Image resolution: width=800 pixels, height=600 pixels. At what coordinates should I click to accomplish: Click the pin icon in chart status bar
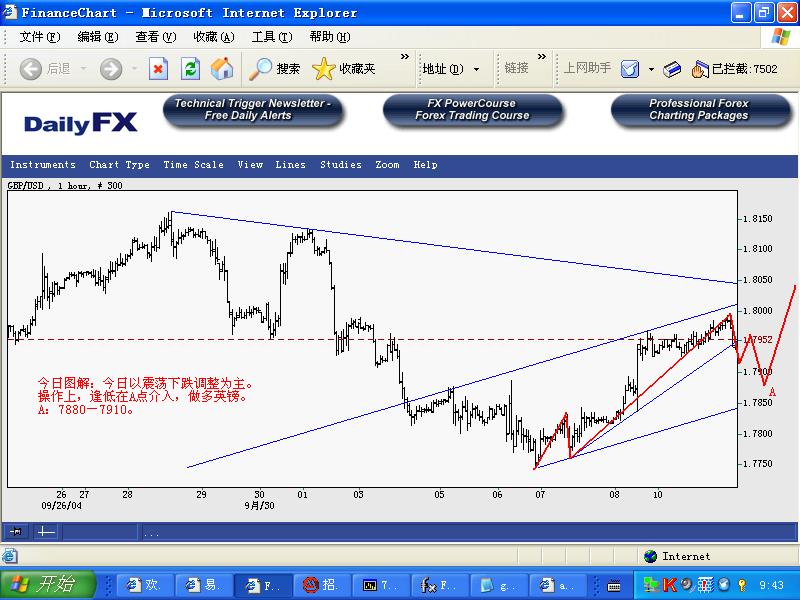16,532
